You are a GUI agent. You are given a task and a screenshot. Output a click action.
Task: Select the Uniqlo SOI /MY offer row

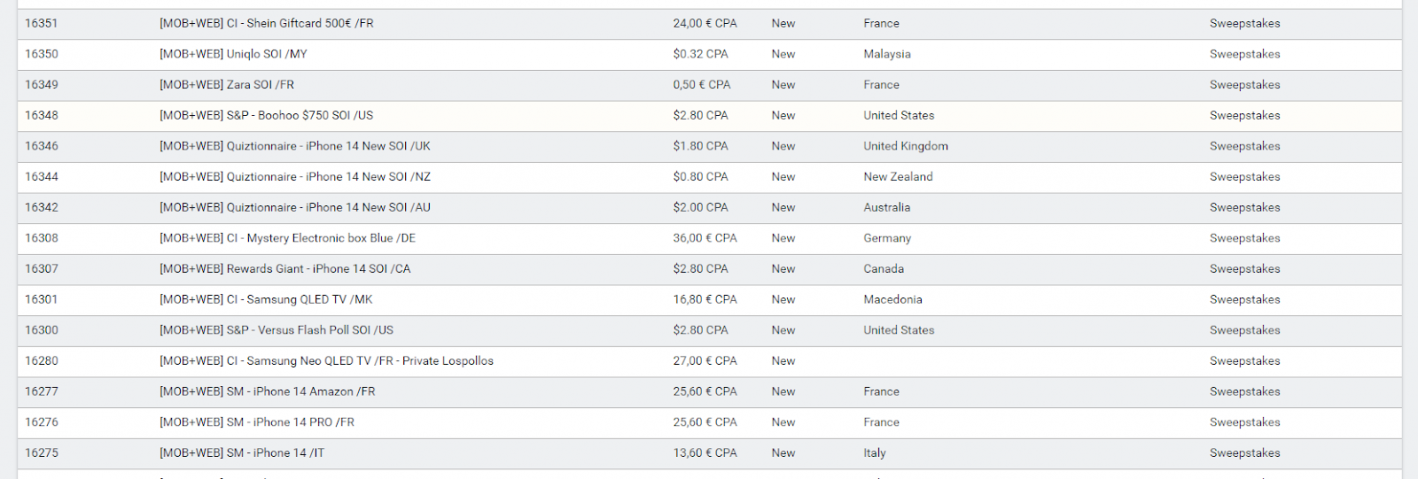click(x=709, y=54)
